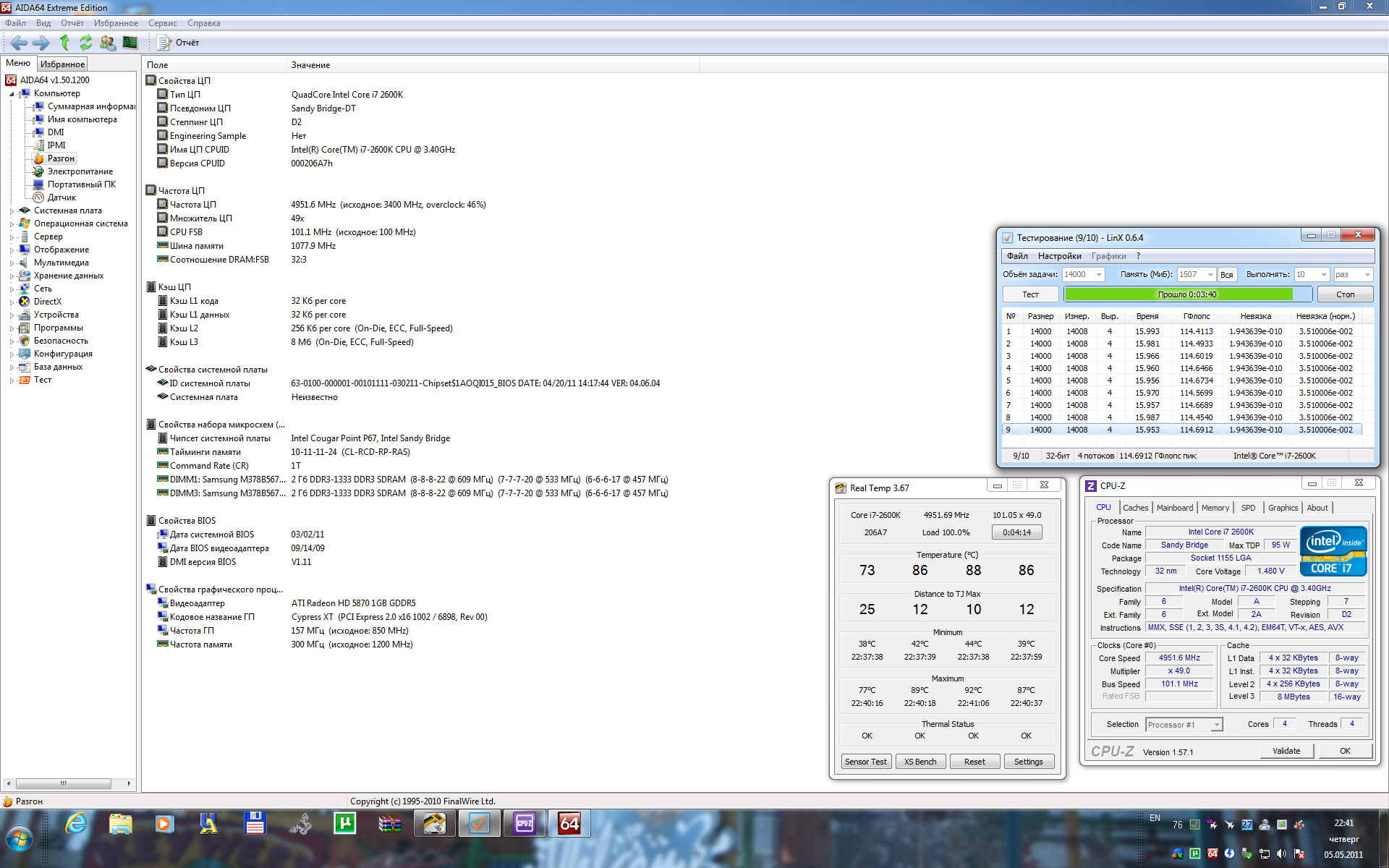Select AIDA64 v1.50.1200 root node

point(48,80)
